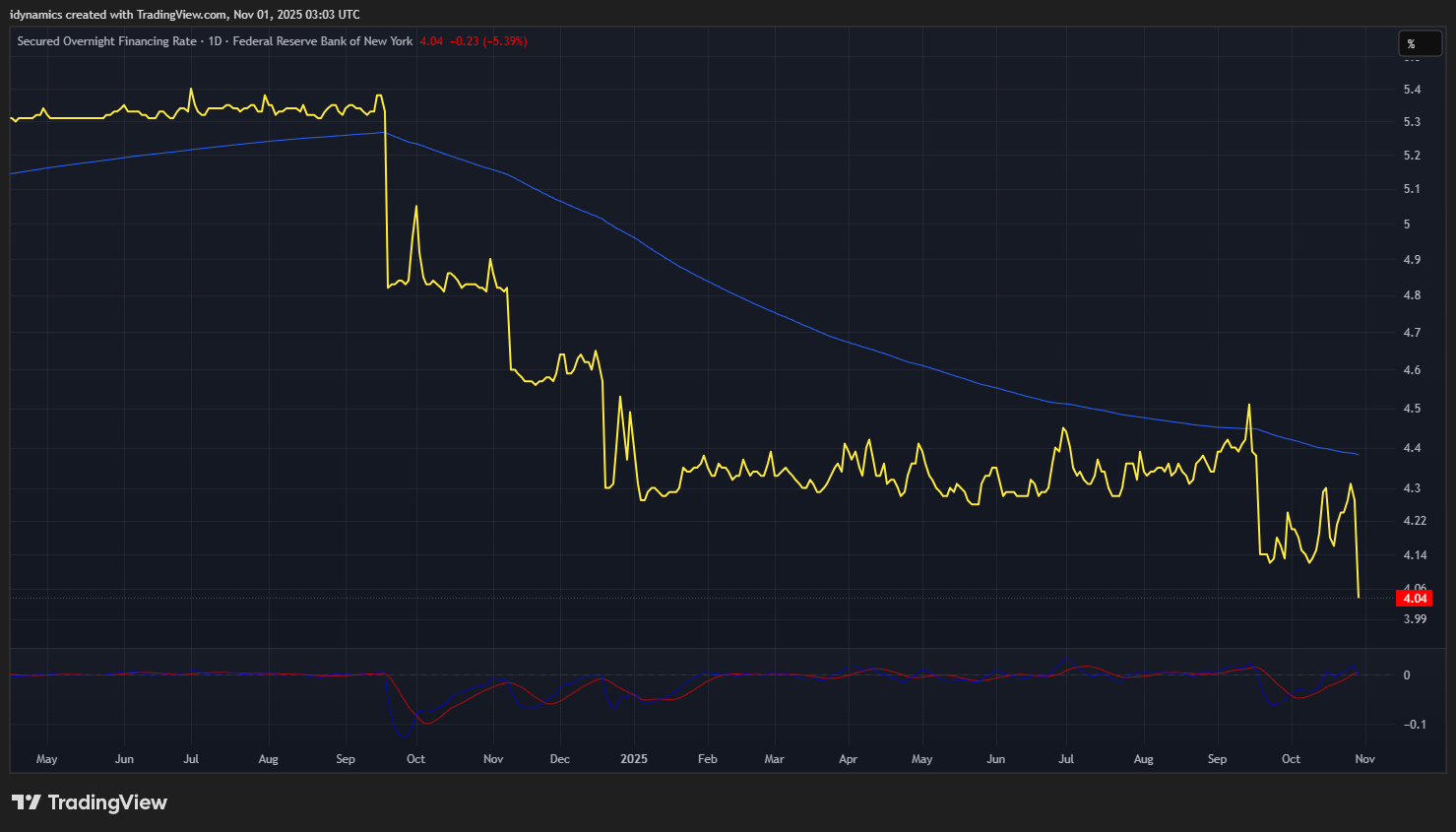Click the 3.99 price scale label

(1415, 619)
